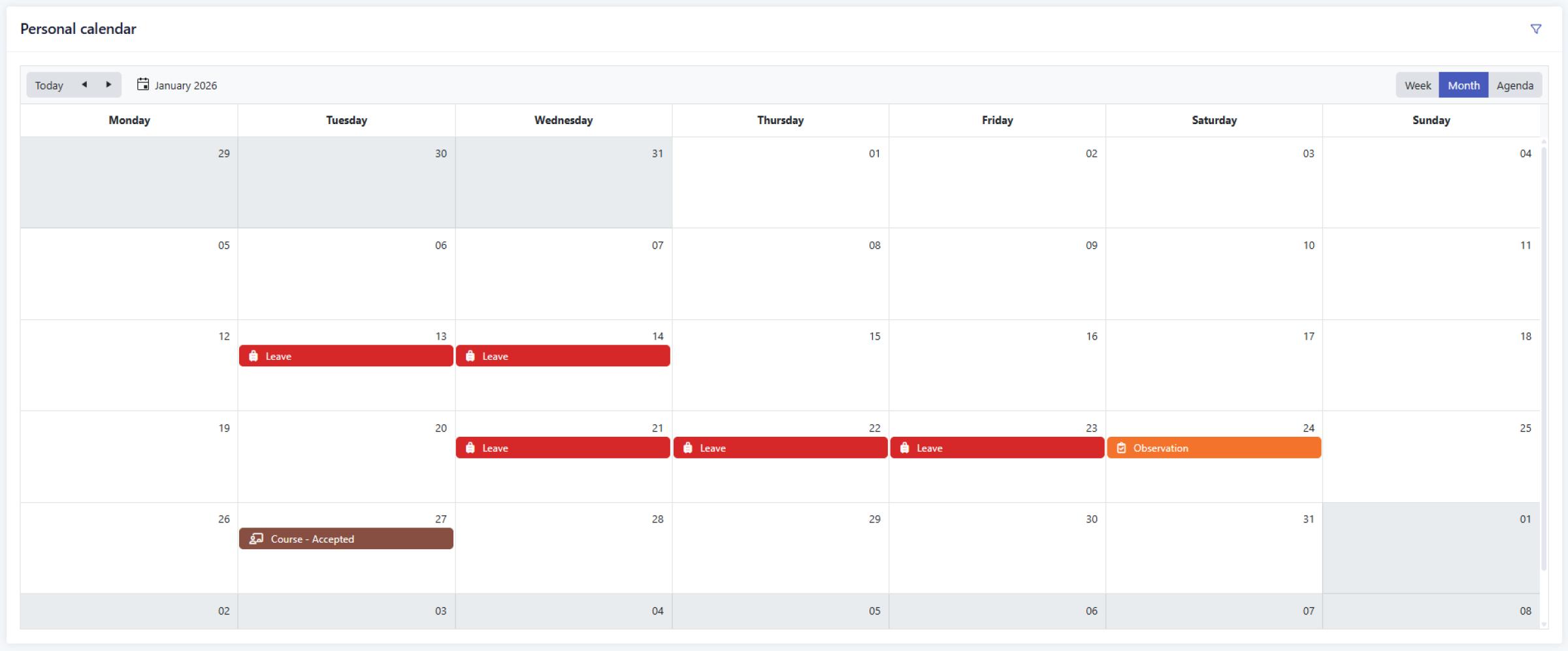Open the Leave event on Wednesday 21
Image resolution: width=1568 pixels, height=651 pixels.
click(563, 448)
